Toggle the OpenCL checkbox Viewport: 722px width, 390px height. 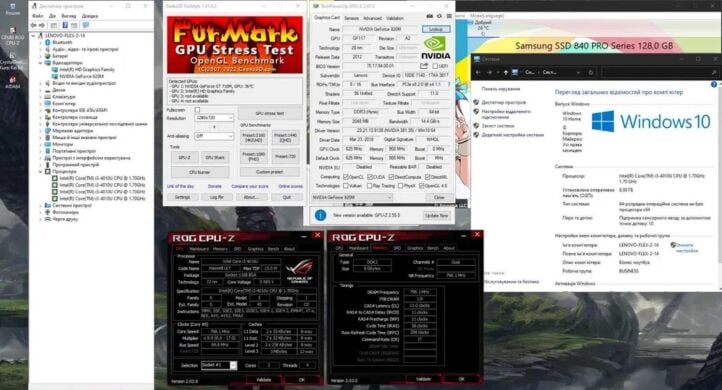[346, 177]
